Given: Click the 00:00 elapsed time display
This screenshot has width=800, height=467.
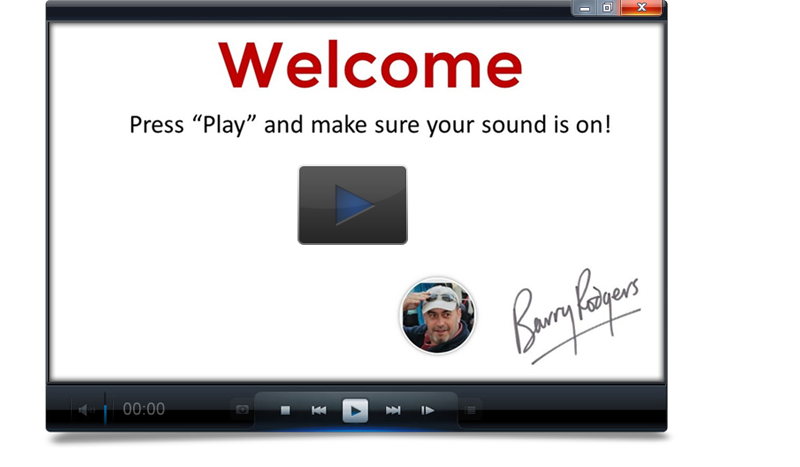Looking at the screenshot, I should [144, 409].
